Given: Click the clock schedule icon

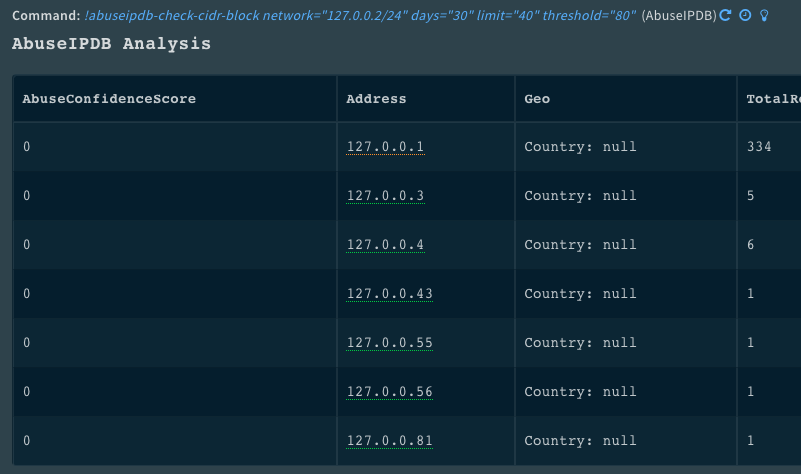Looking at the screenshot, I should 745,17.
